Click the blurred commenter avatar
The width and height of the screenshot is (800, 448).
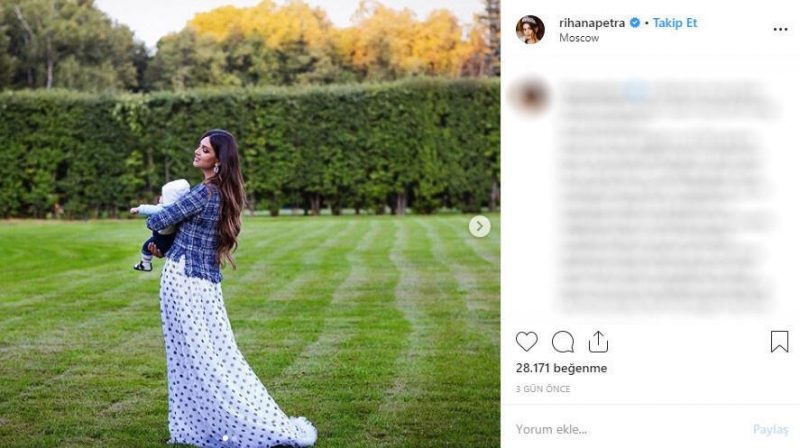(x=531, y=95)
